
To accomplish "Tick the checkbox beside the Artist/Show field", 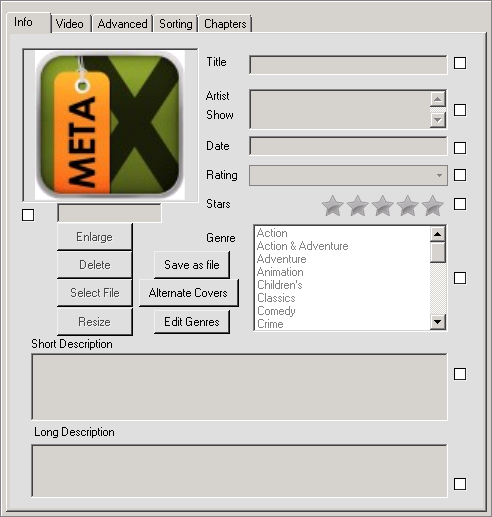I will click(460, 110).
